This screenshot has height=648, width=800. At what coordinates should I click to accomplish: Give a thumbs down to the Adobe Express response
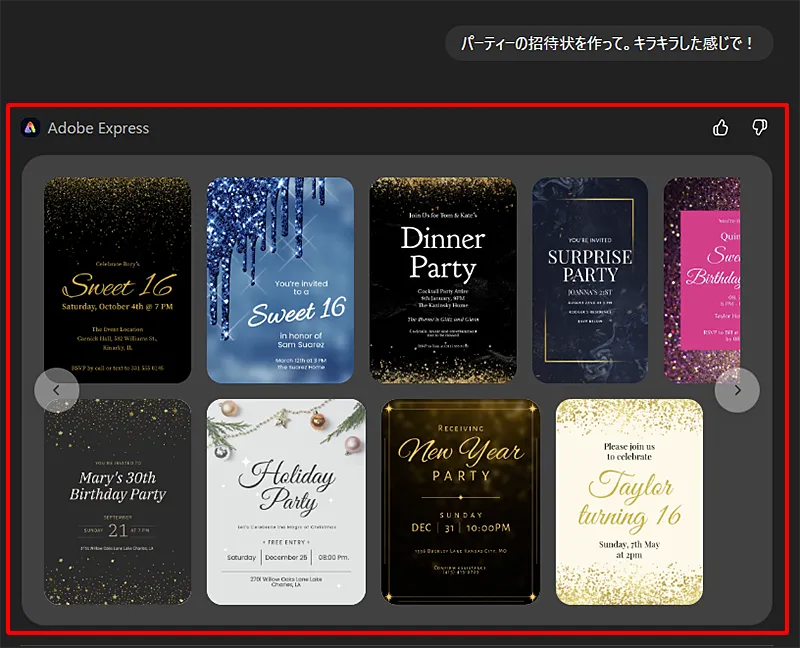pyautogui.click(x=759, y=128)
